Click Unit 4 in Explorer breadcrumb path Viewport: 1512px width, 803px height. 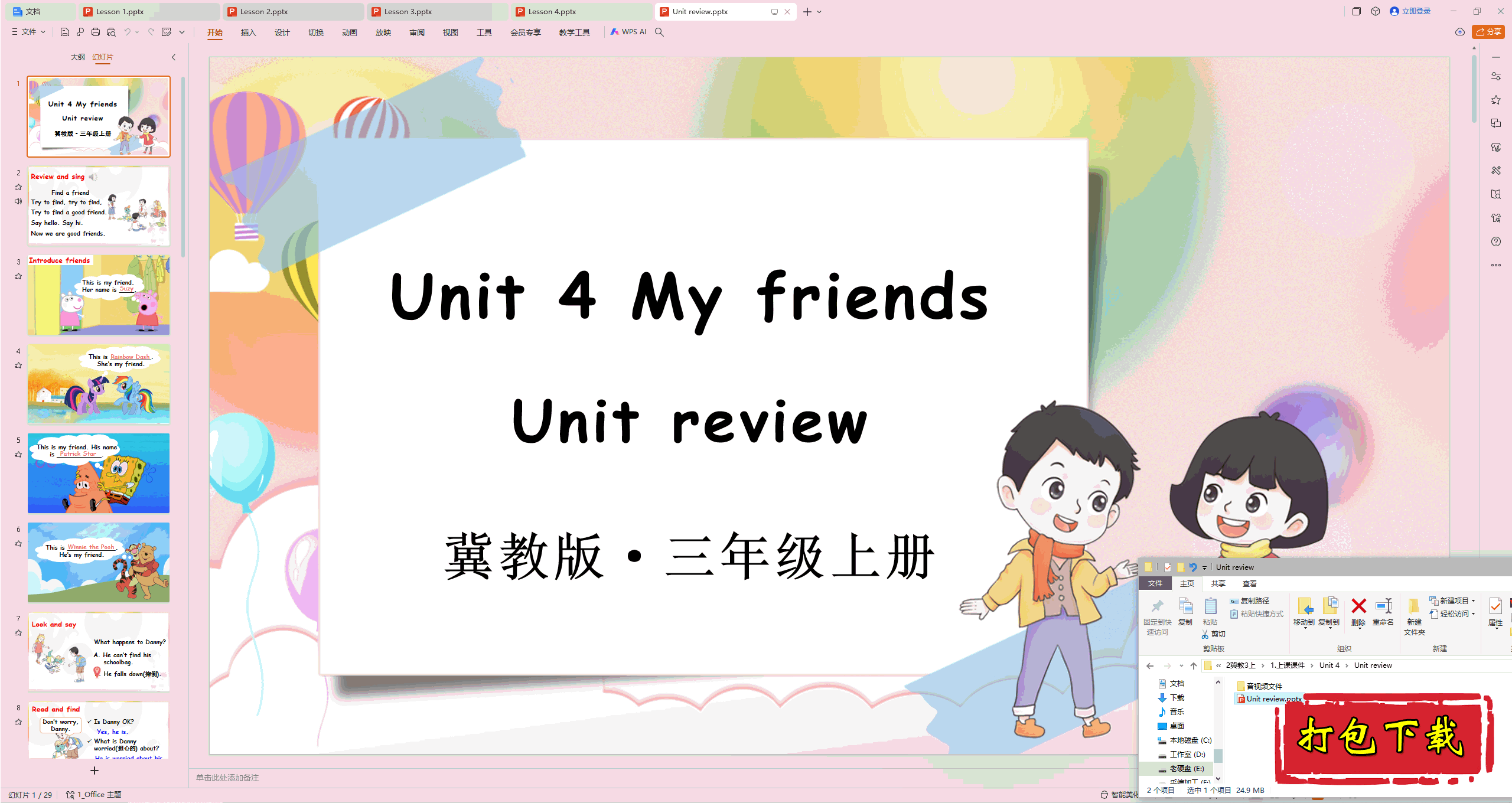pos(1329,665)
